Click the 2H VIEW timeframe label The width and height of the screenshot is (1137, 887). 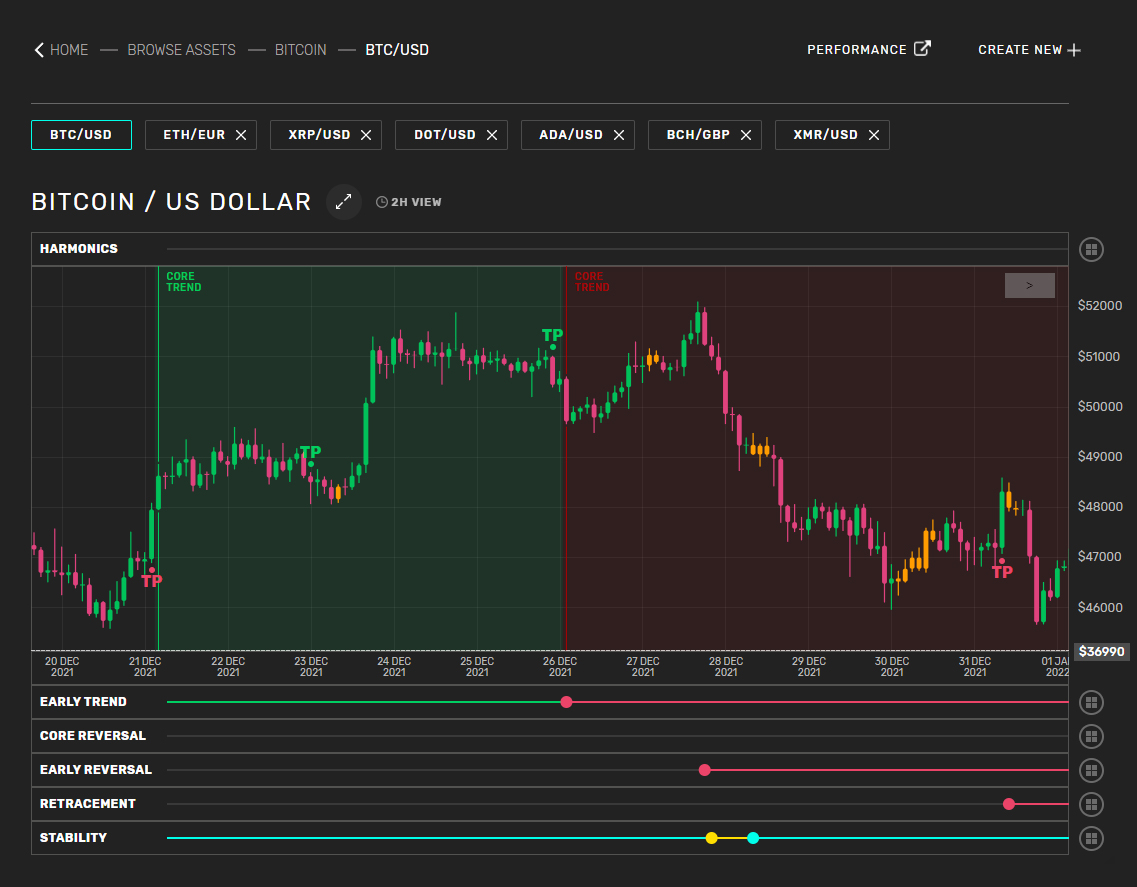tap(416, 202)
